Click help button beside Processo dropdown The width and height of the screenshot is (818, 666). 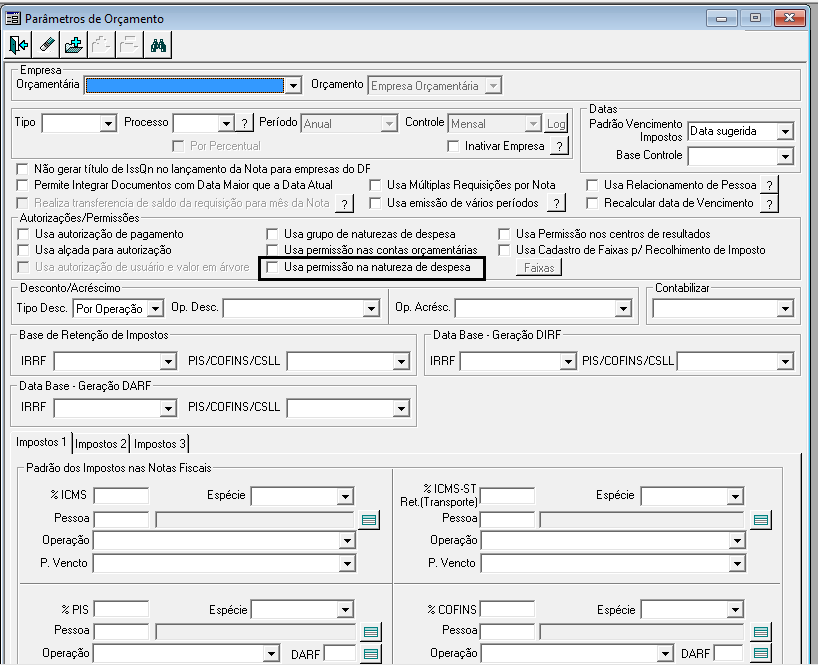pyautogui.click(x=244, y=124)
